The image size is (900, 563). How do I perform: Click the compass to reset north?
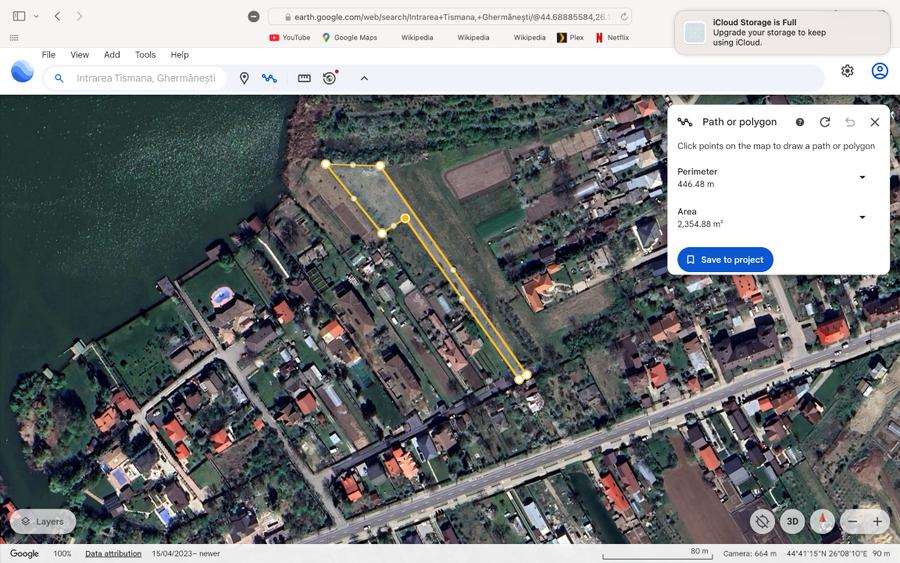[x=822, y=521]
